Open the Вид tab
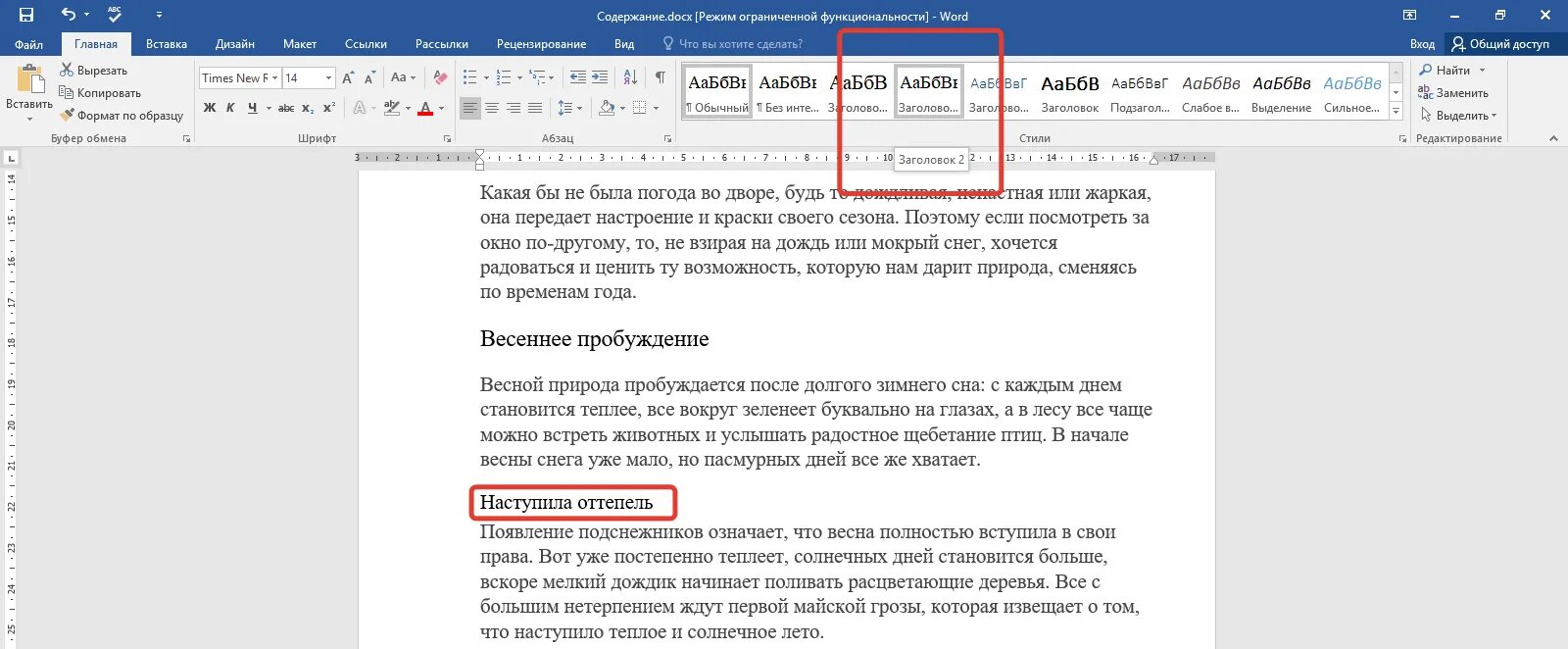This screenshot has width=1568, height=649. coord(624,44)
